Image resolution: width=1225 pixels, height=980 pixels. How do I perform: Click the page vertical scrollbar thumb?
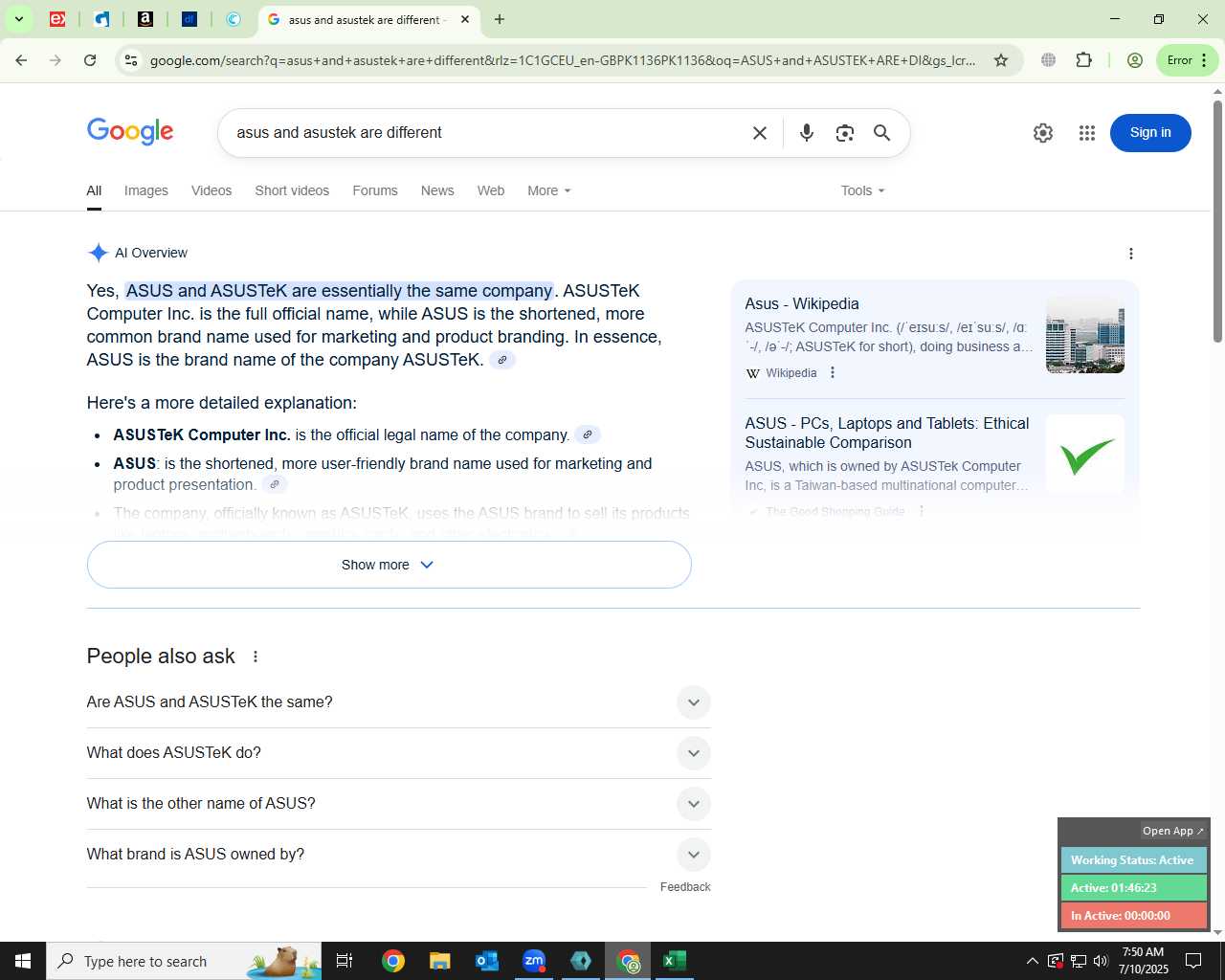pos(1217,220)
